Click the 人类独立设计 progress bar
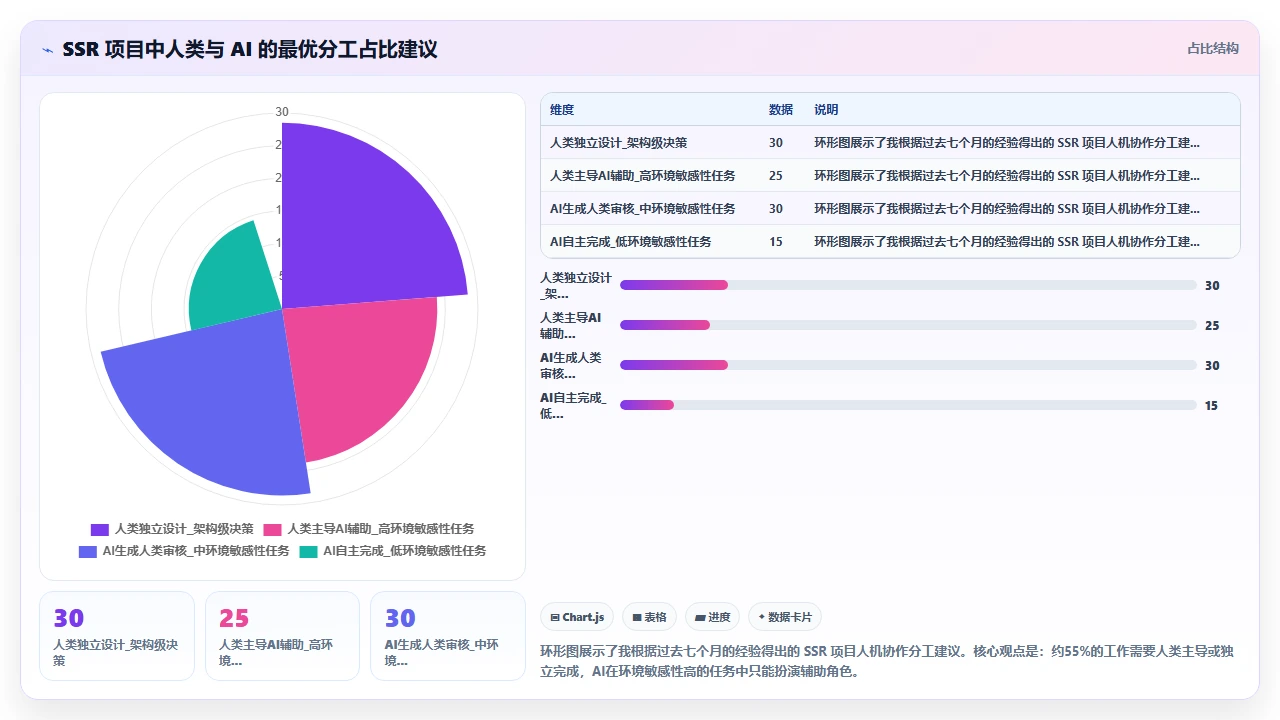 click(x=908, y=285)
